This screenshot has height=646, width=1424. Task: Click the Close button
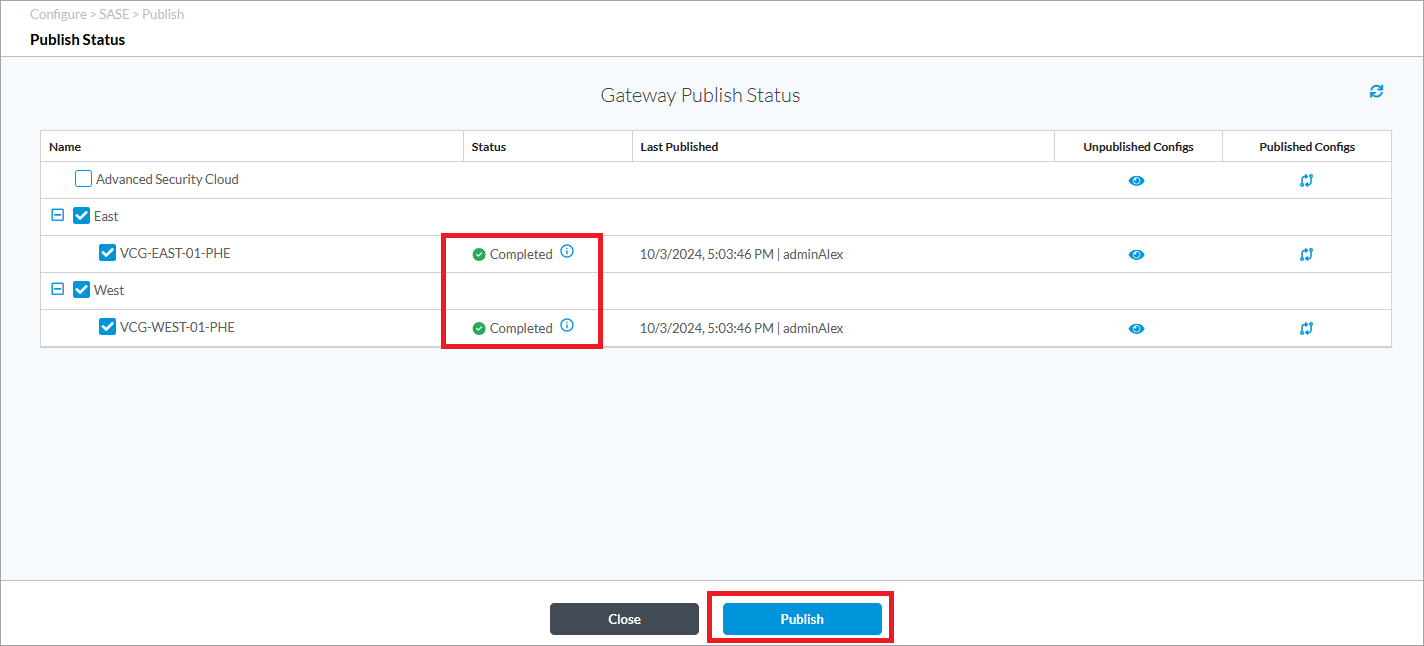pyautogui.click(x=624, y=619)
